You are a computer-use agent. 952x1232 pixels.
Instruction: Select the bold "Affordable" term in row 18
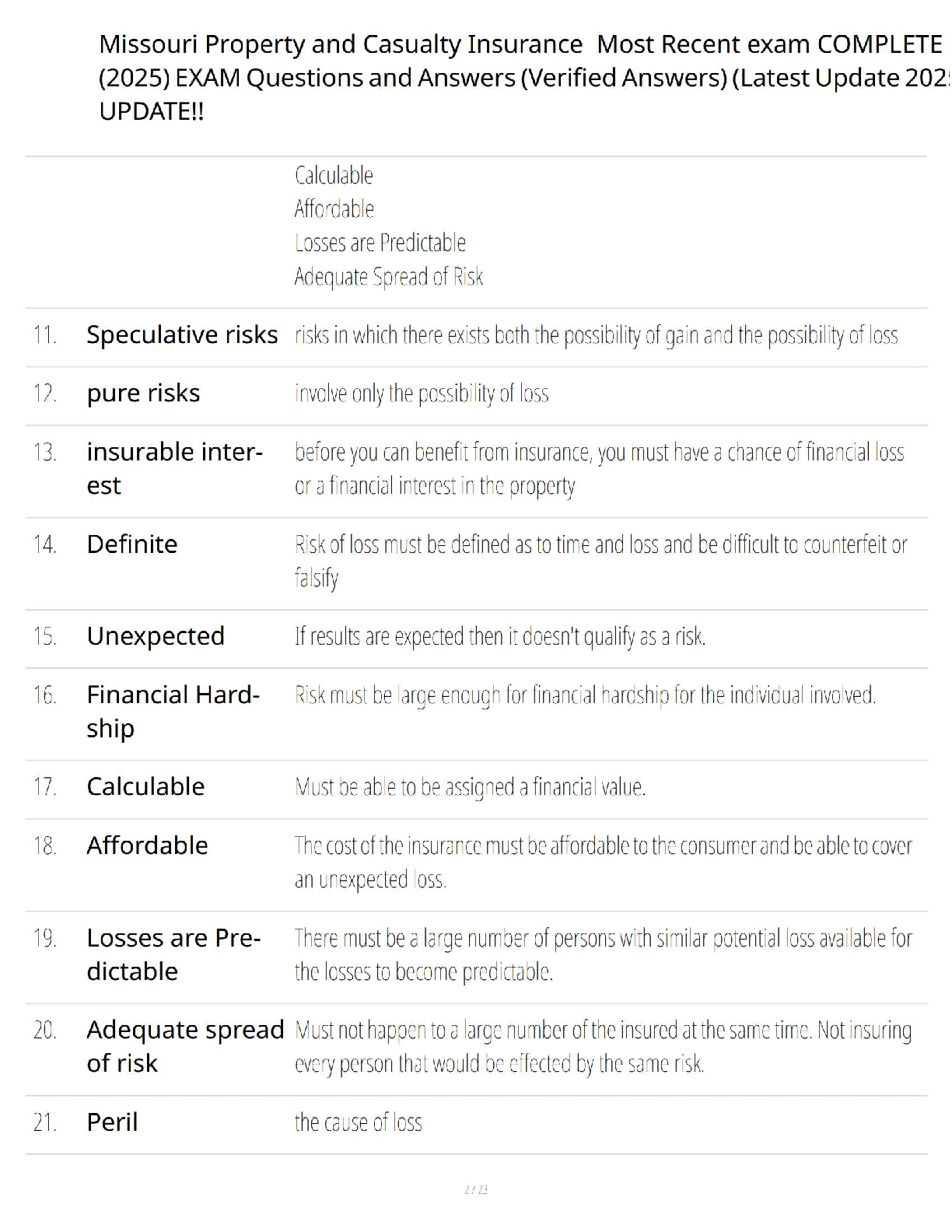[x=147, y=845]
